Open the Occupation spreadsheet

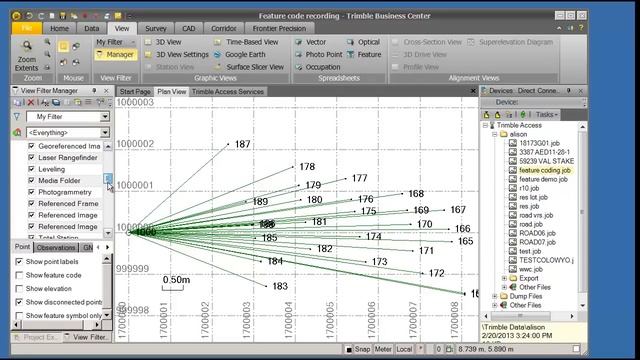(x=318, y=67)
